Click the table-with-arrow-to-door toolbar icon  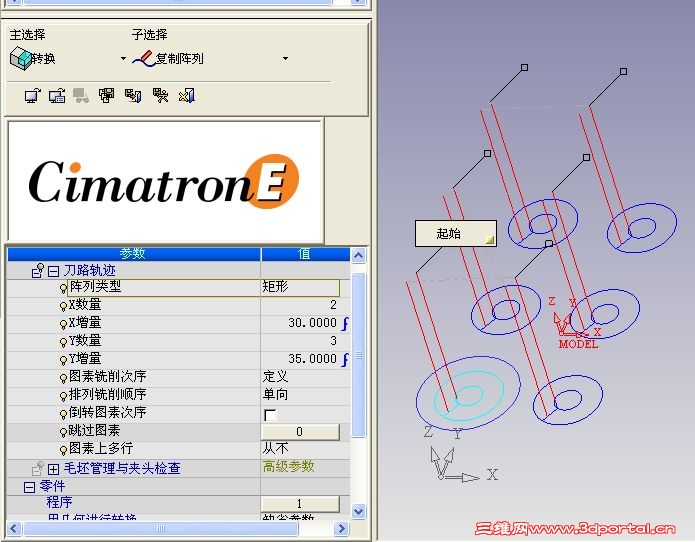point(133,95)
